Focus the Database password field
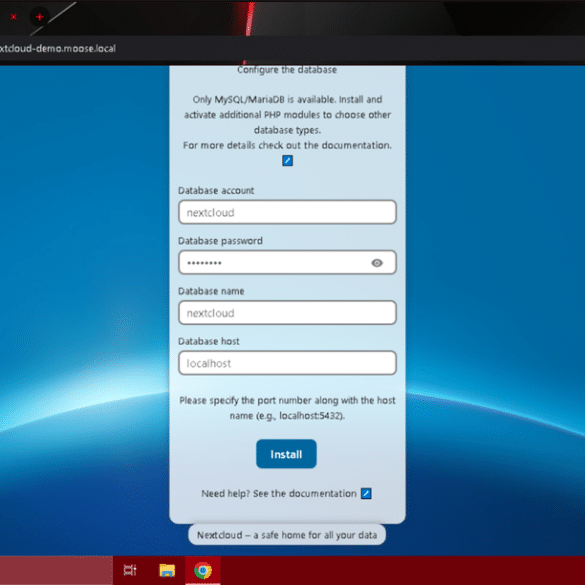This screenshot has height=585, width=585. (x=287, y=262)
